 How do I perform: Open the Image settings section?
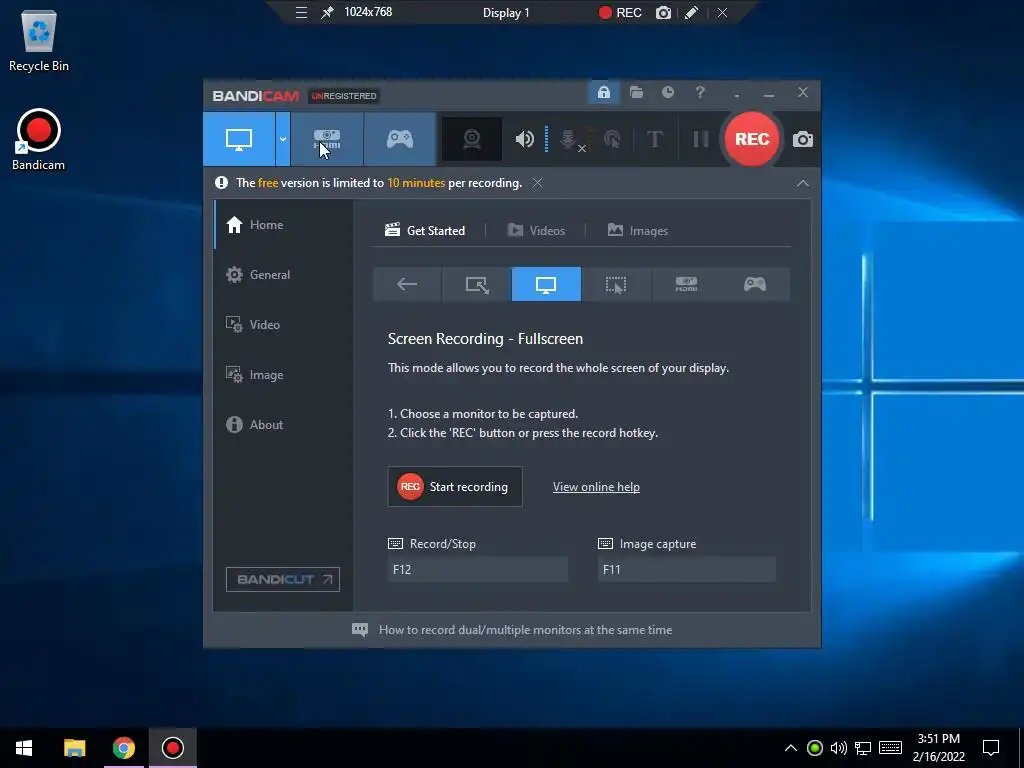[283, 375]
